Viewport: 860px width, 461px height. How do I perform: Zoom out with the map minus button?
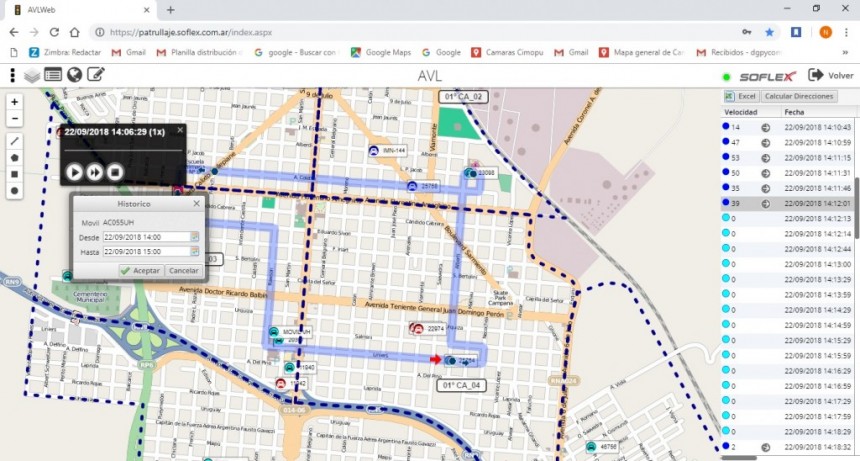coord(15,118)
